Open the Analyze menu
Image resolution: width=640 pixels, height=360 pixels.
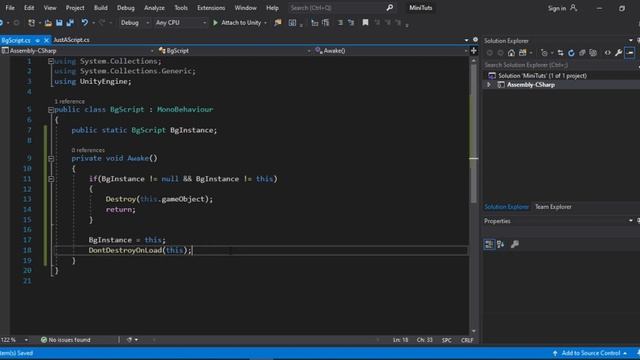click(x=154, y=8)
